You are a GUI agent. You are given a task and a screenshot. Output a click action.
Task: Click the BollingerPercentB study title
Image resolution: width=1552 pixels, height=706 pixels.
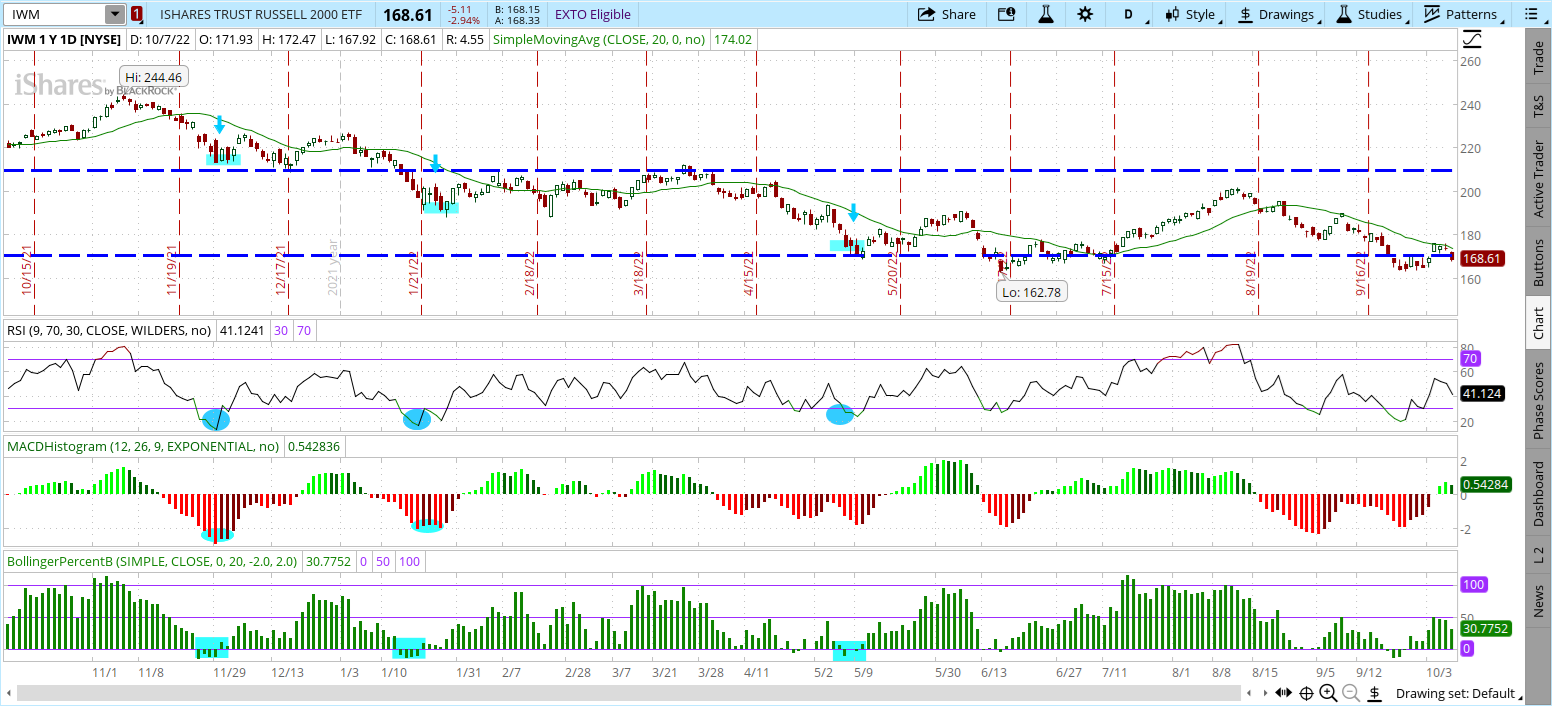[152, 561]
